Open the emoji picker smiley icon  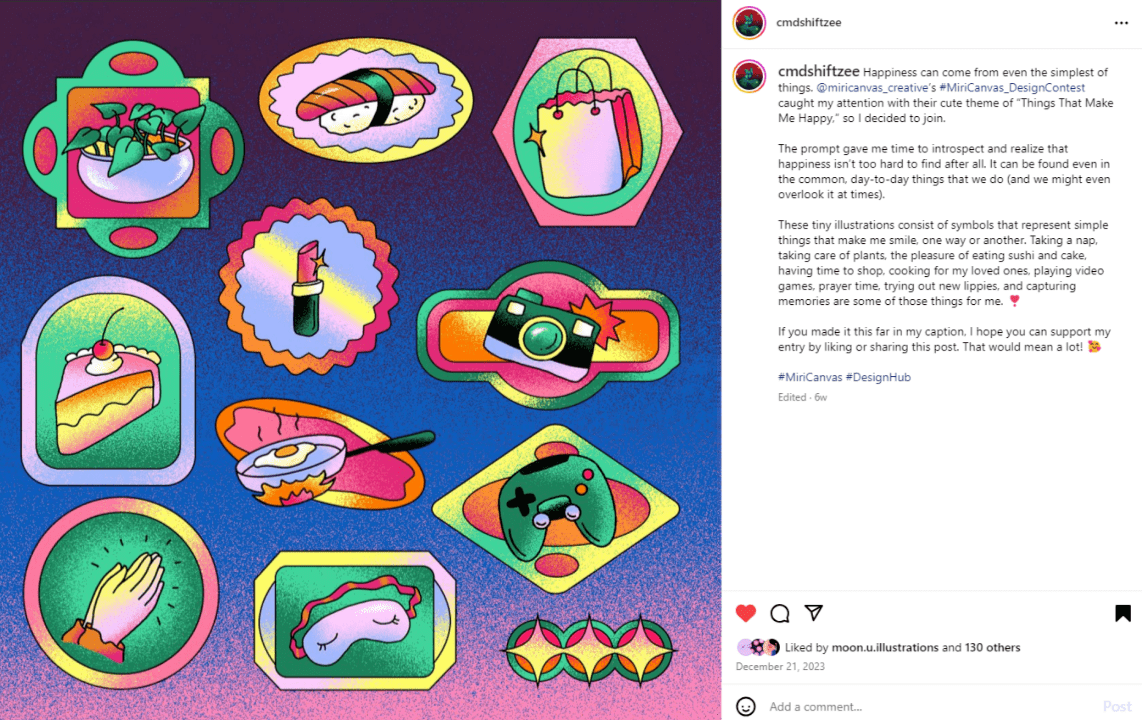coord(746,706)
